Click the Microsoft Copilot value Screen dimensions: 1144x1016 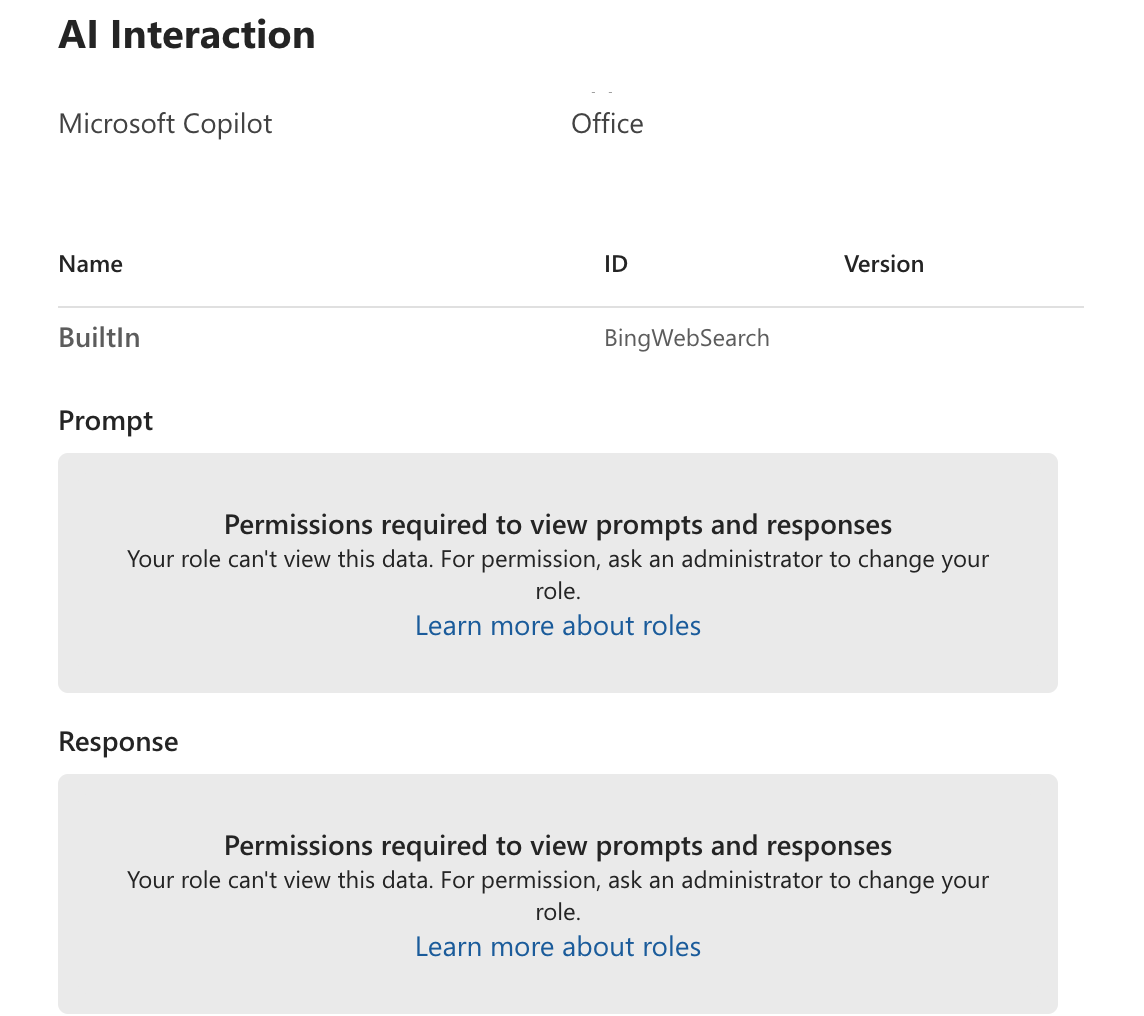point(166,124)
